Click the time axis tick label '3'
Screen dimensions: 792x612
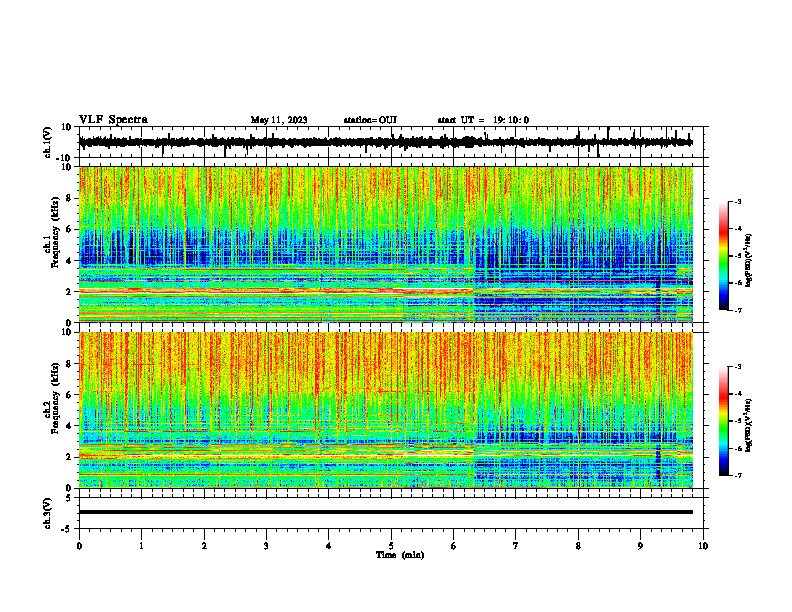pyautogui.click(x=266, y=546)
